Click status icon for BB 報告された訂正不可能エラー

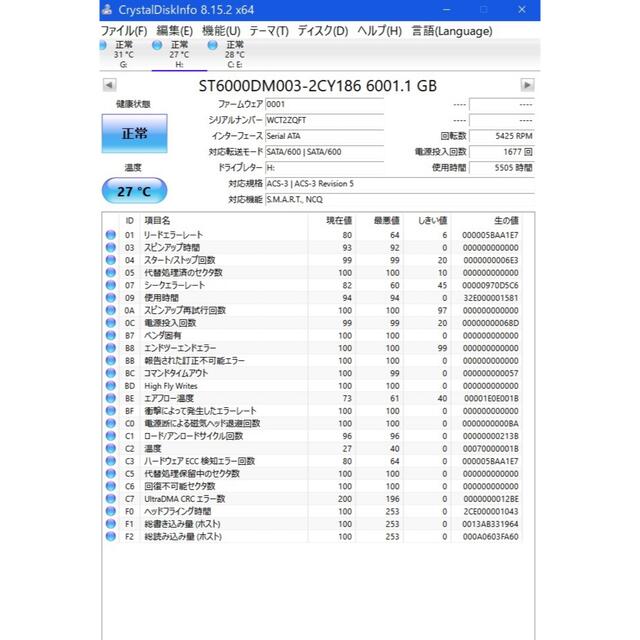click(x=111, y=360)
